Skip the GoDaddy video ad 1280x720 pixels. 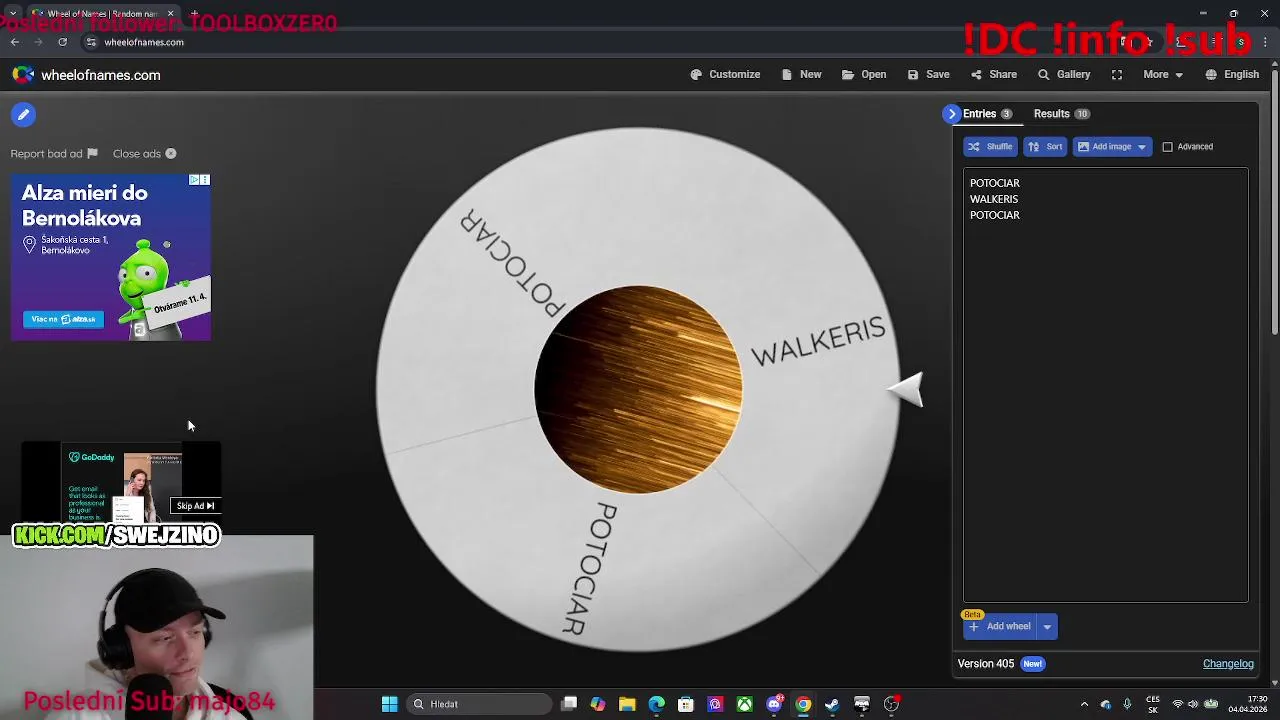pyautogui.click(x=195, y=506)
